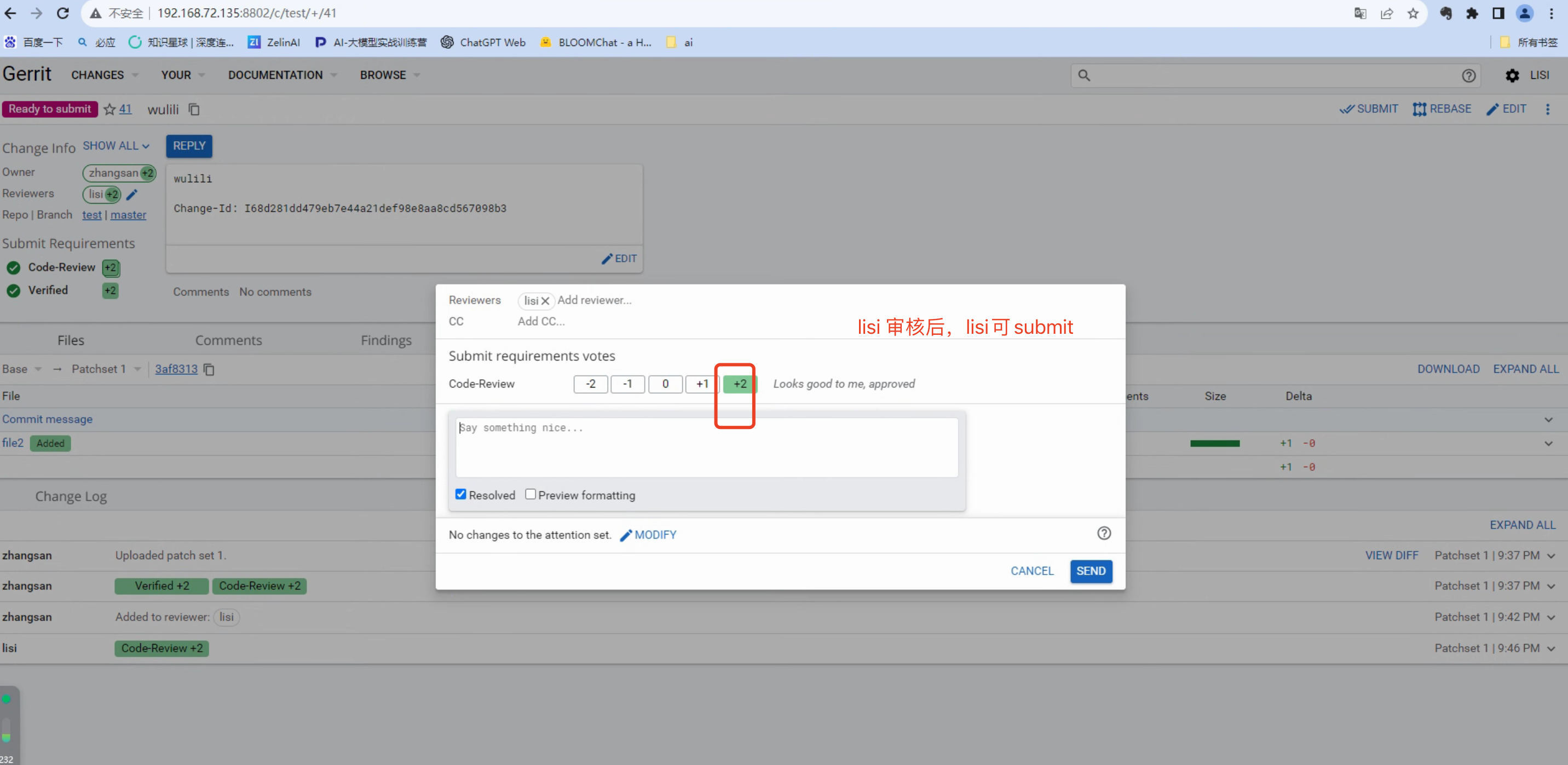Click the Say something nice text area
1568x765 pixels.
(706, 447)
